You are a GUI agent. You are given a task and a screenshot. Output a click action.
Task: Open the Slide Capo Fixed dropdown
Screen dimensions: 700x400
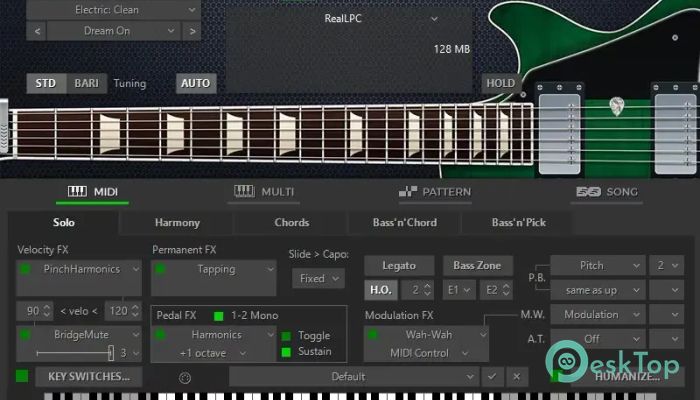319,278
